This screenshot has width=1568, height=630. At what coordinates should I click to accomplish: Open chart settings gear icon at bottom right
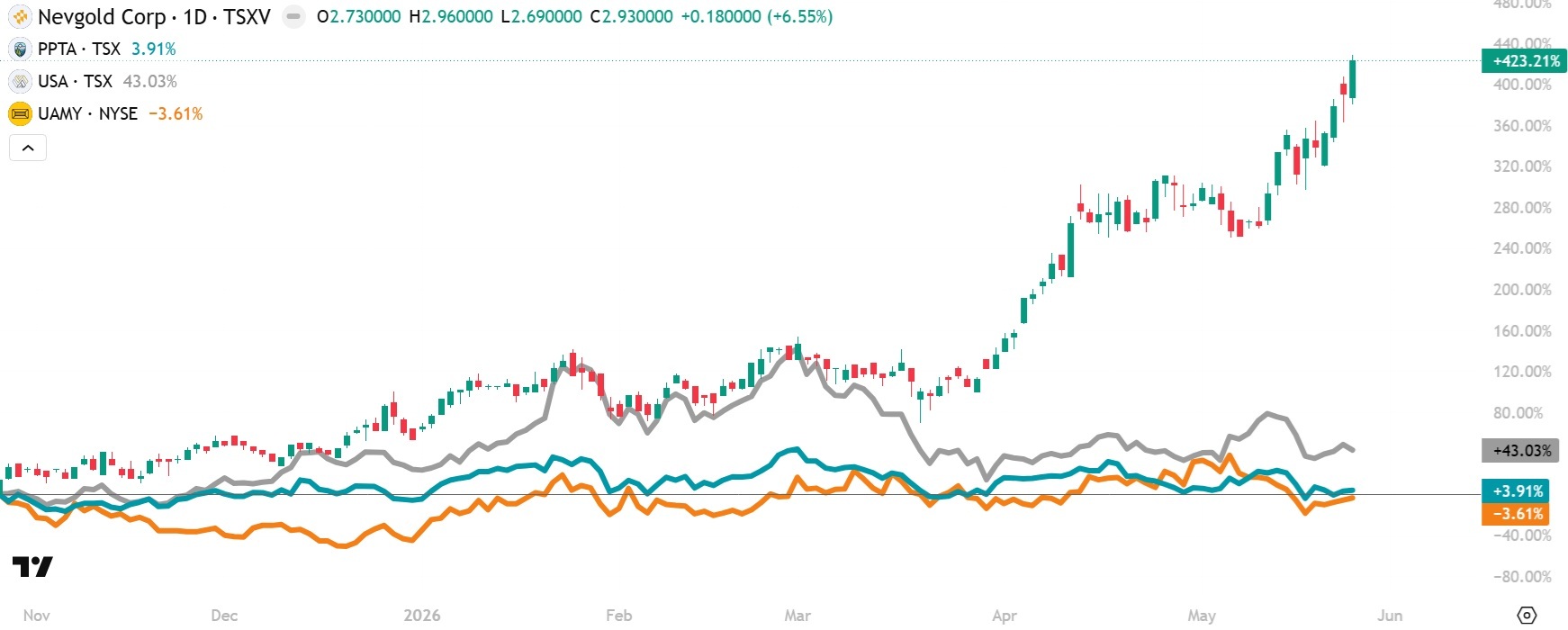[x=1527, y=616]
